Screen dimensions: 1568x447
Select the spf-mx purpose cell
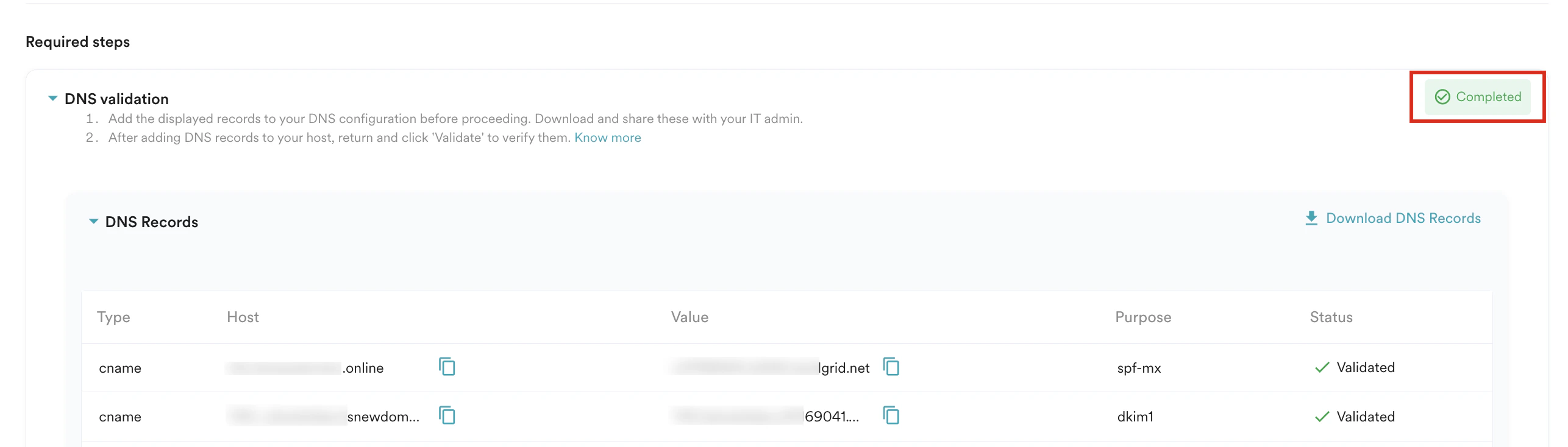(1138, 367)
